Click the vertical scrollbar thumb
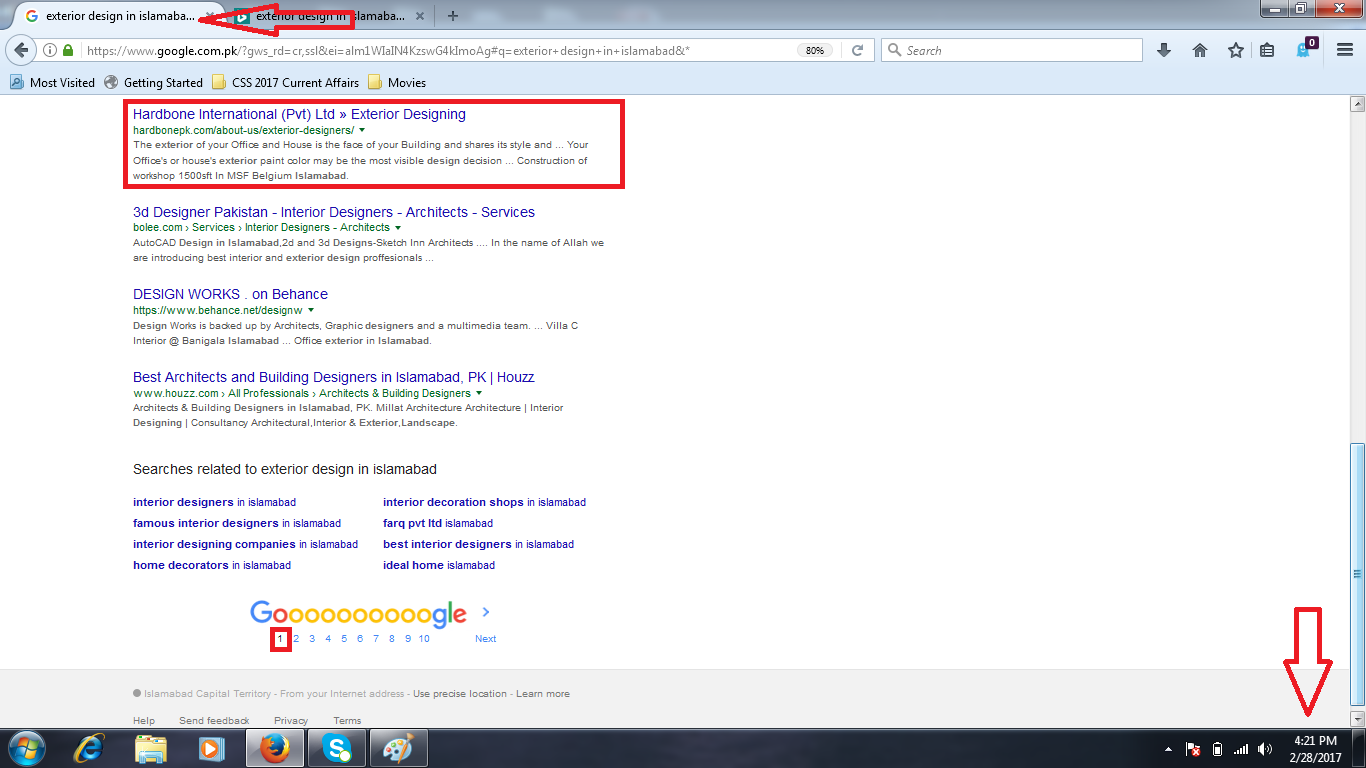The height and width of the screenshot is (768, 1366). (1357, 574)
